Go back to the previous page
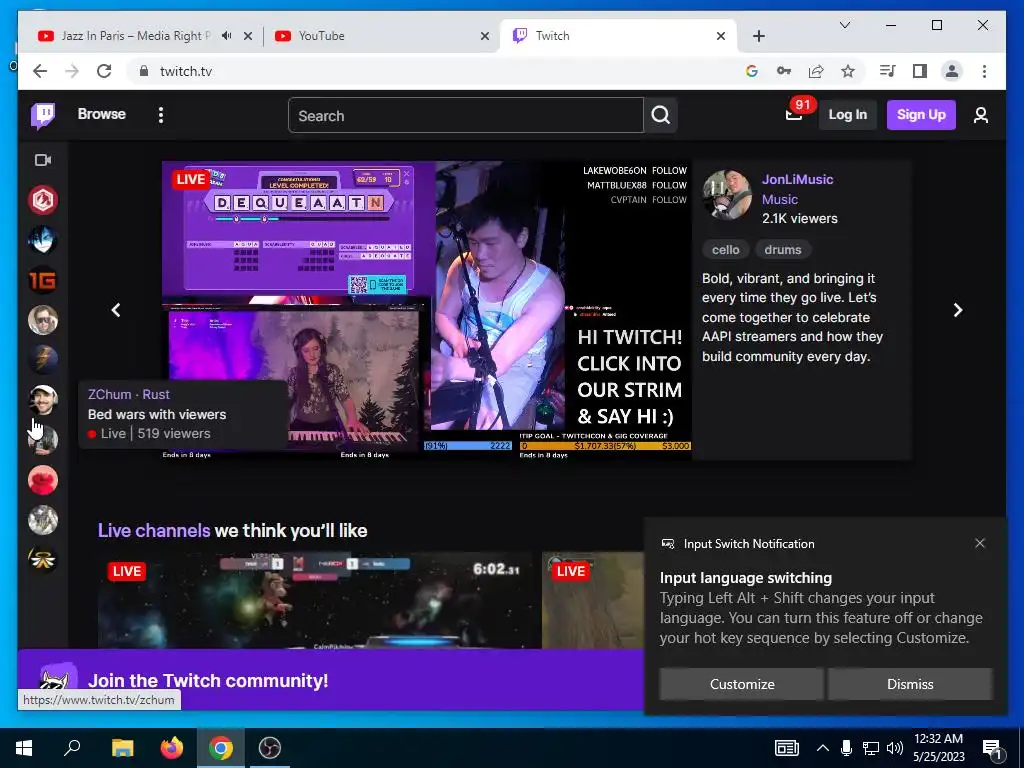 click(40, 71)
